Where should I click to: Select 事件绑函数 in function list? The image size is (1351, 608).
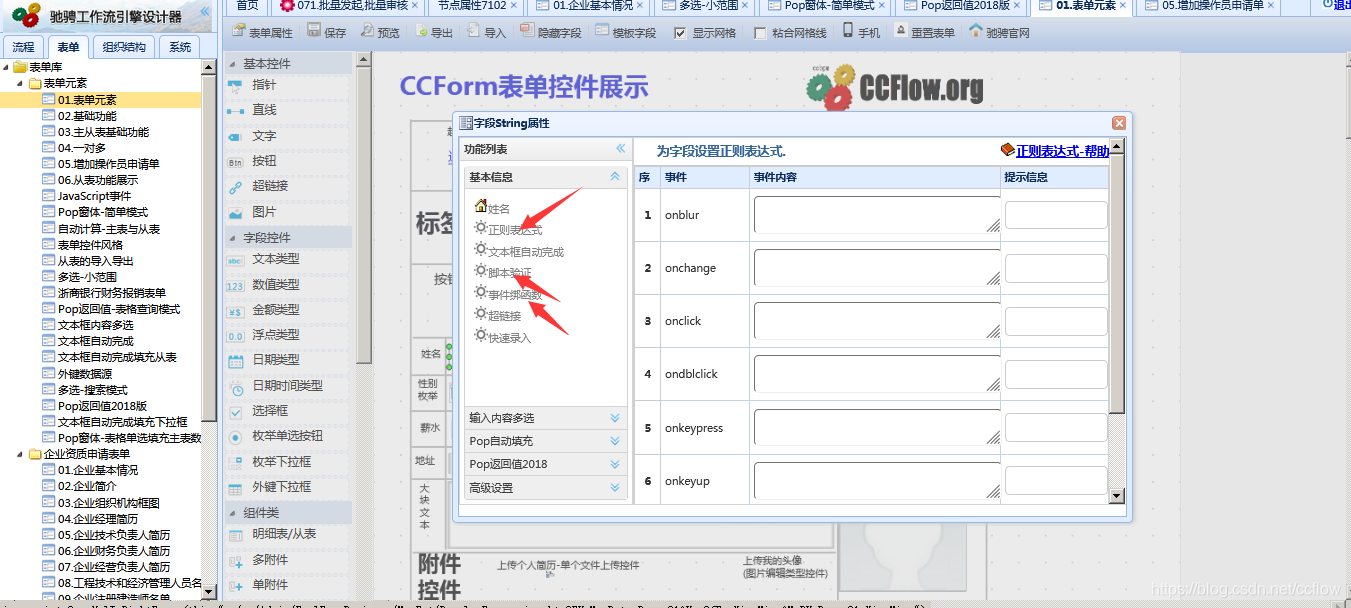(515, 295)
